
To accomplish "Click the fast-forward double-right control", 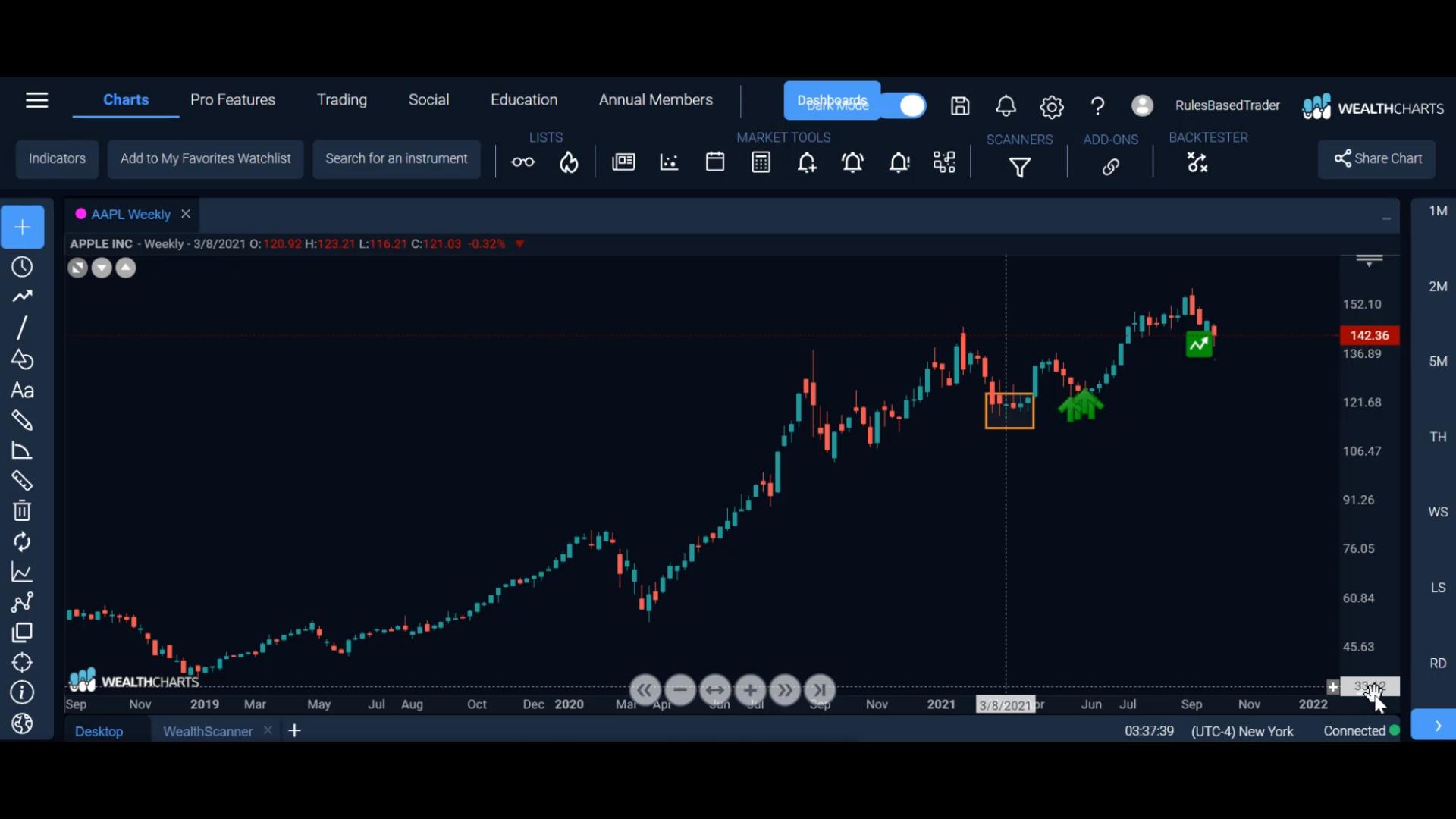I will coord(785,690).
